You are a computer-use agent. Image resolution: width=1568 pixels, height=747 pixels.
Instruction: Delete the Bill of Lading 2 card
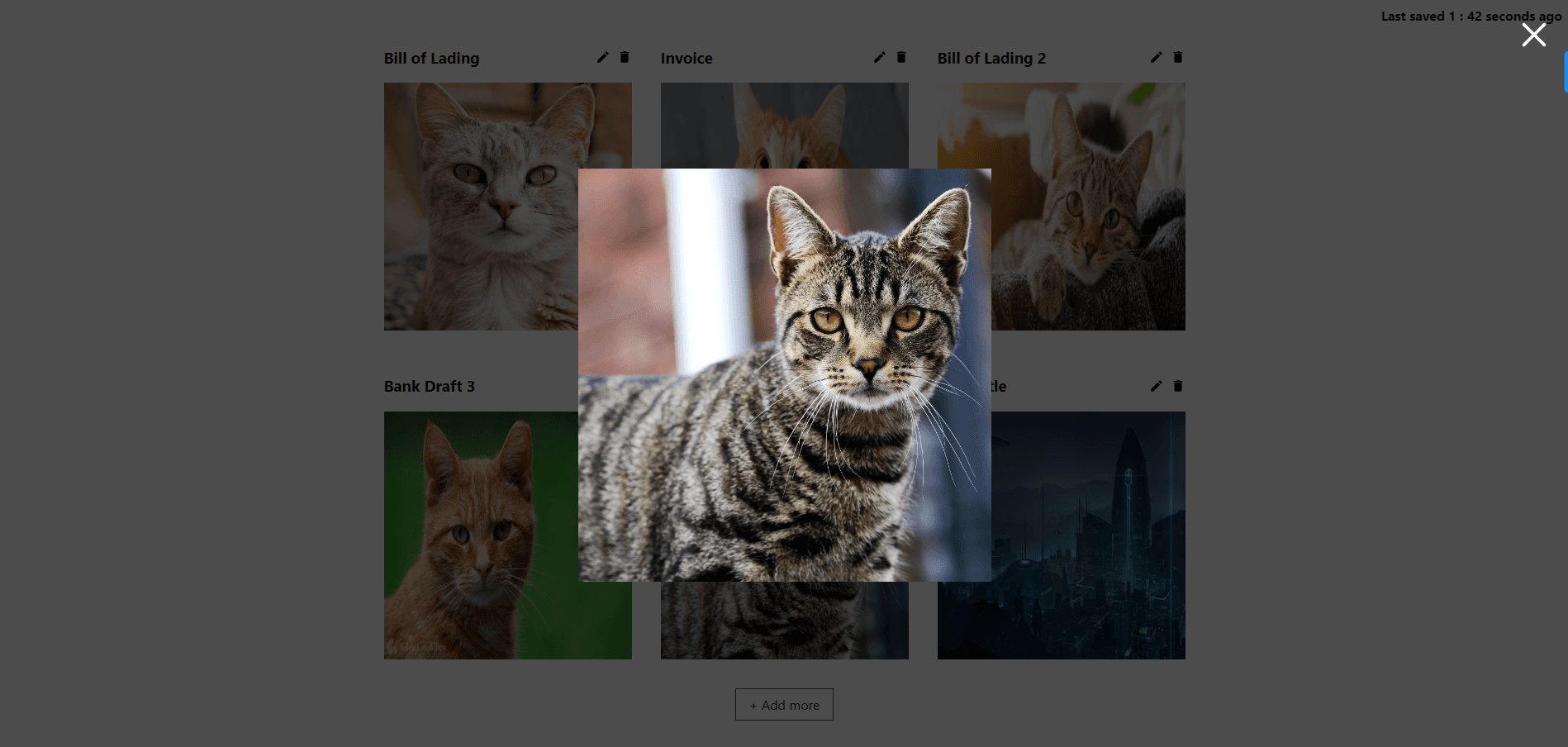(1178, 57)
